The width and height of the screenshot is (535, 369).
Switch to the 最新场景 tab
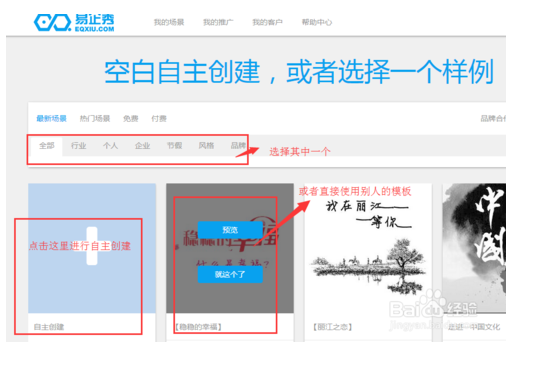[x=52, y=118]
